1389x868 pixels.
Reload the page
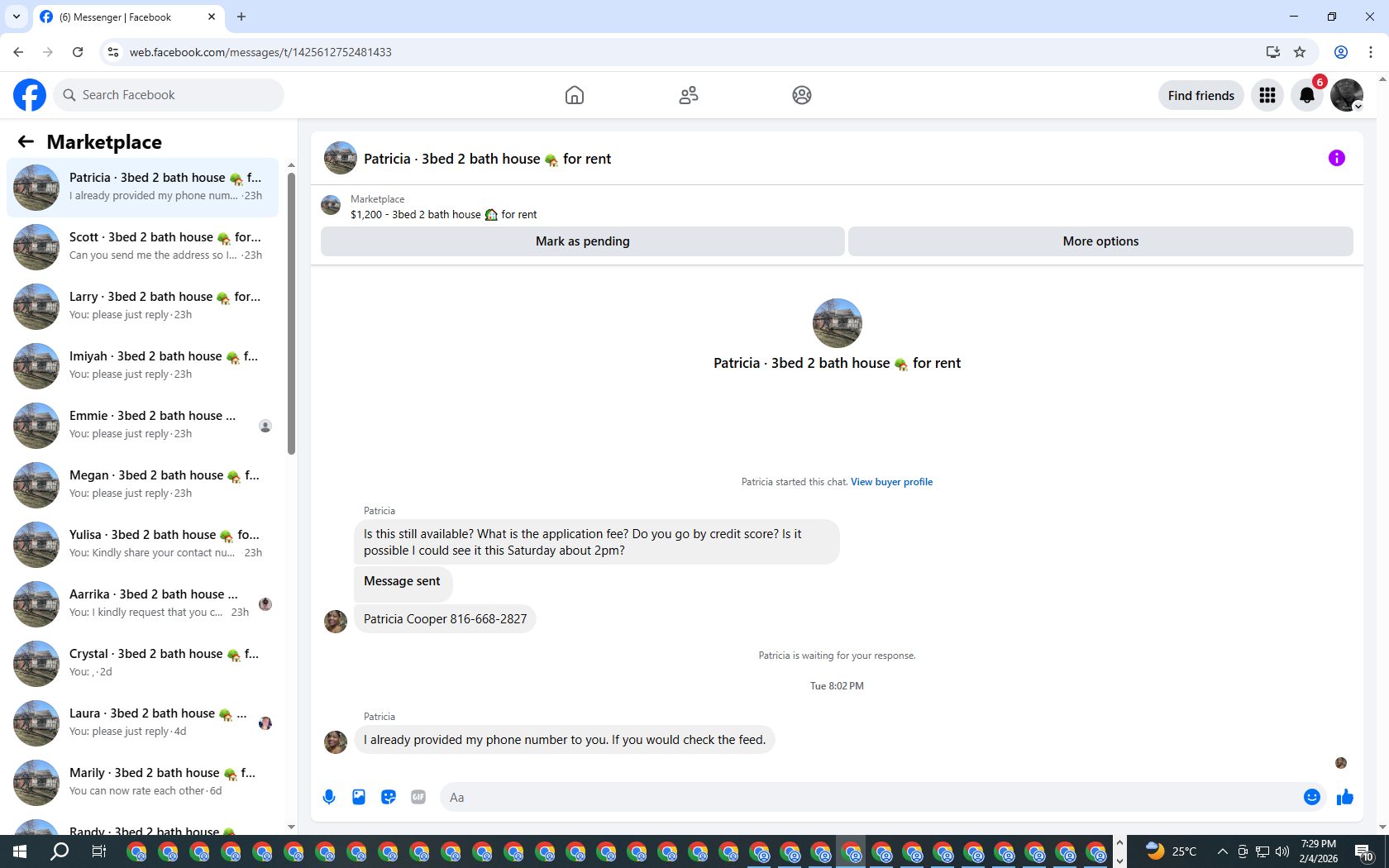(x=78, y=52)
